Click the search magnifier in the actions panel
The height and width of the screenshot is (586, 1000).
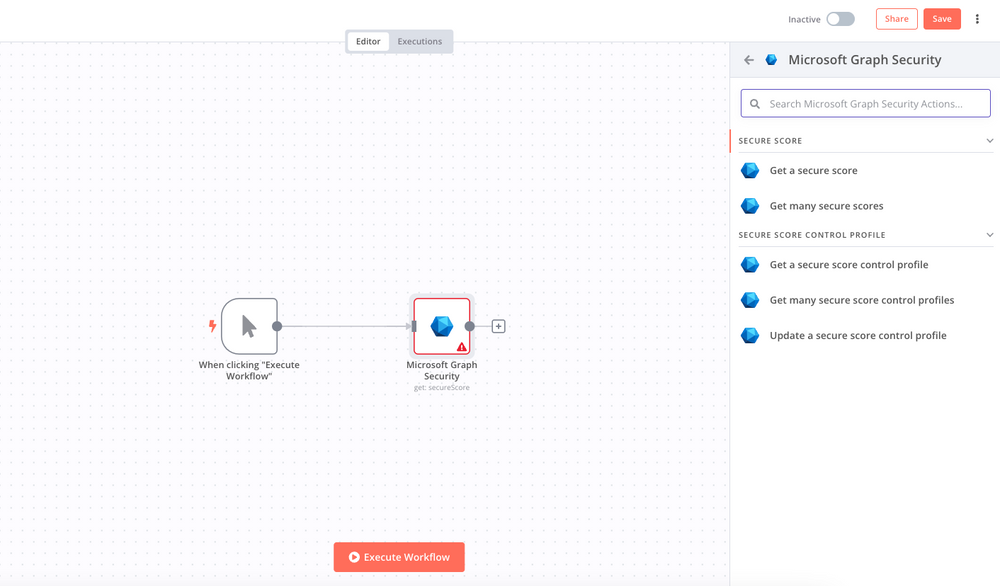tap(757, 103)
